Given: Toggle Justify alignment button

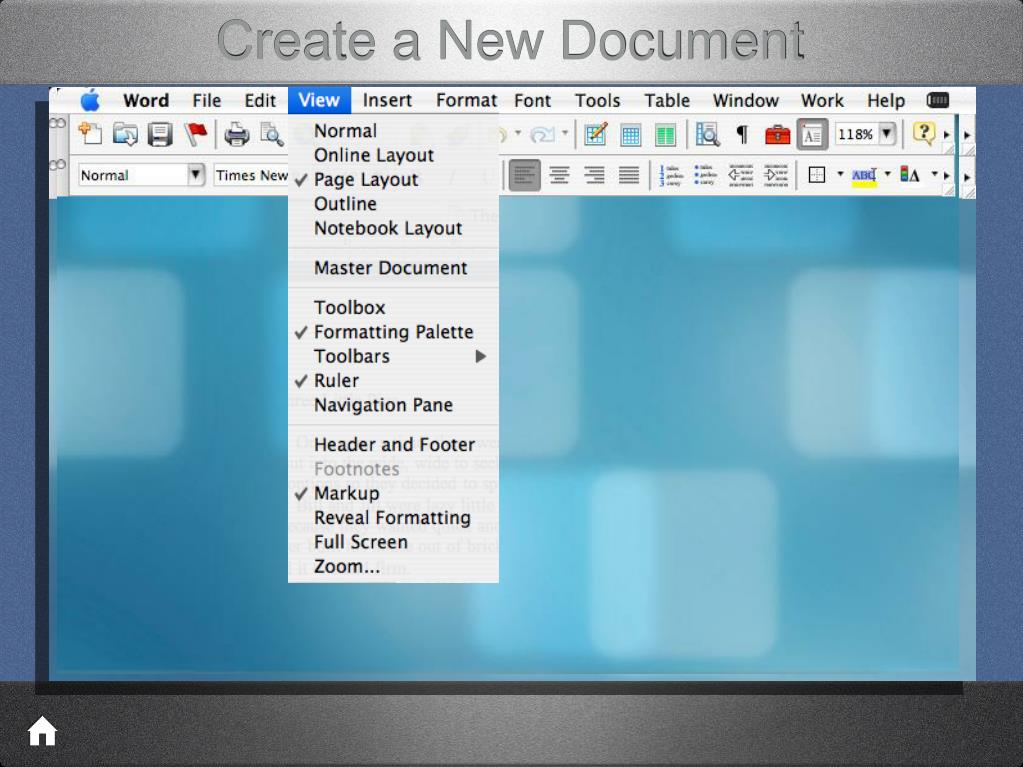Looking at the screenshot, I should (629, 175).
